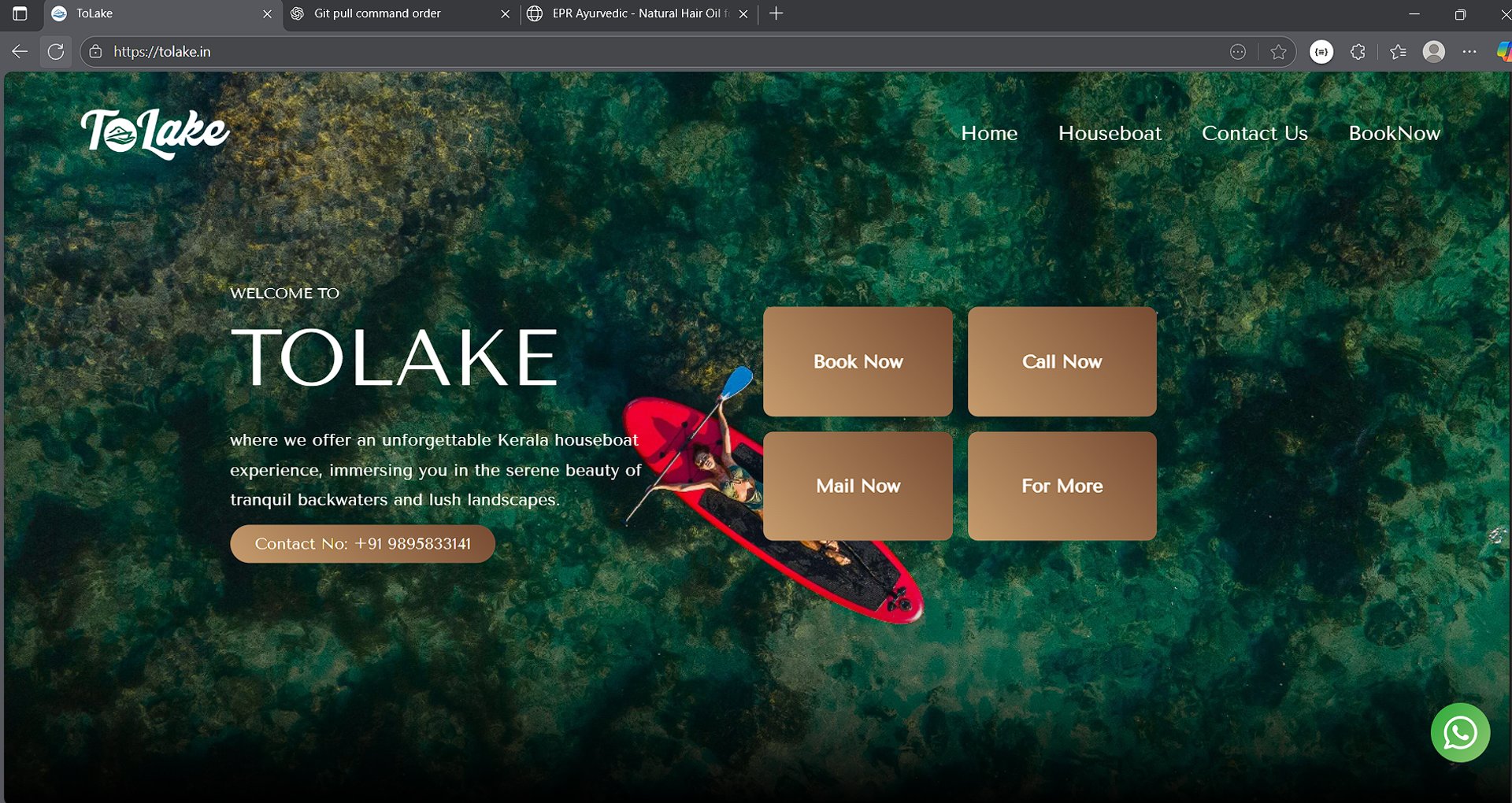This screenshot has width=1512, height=803.
Task: Close the EPR Ayurvedic tab
Action: [743, 13]
